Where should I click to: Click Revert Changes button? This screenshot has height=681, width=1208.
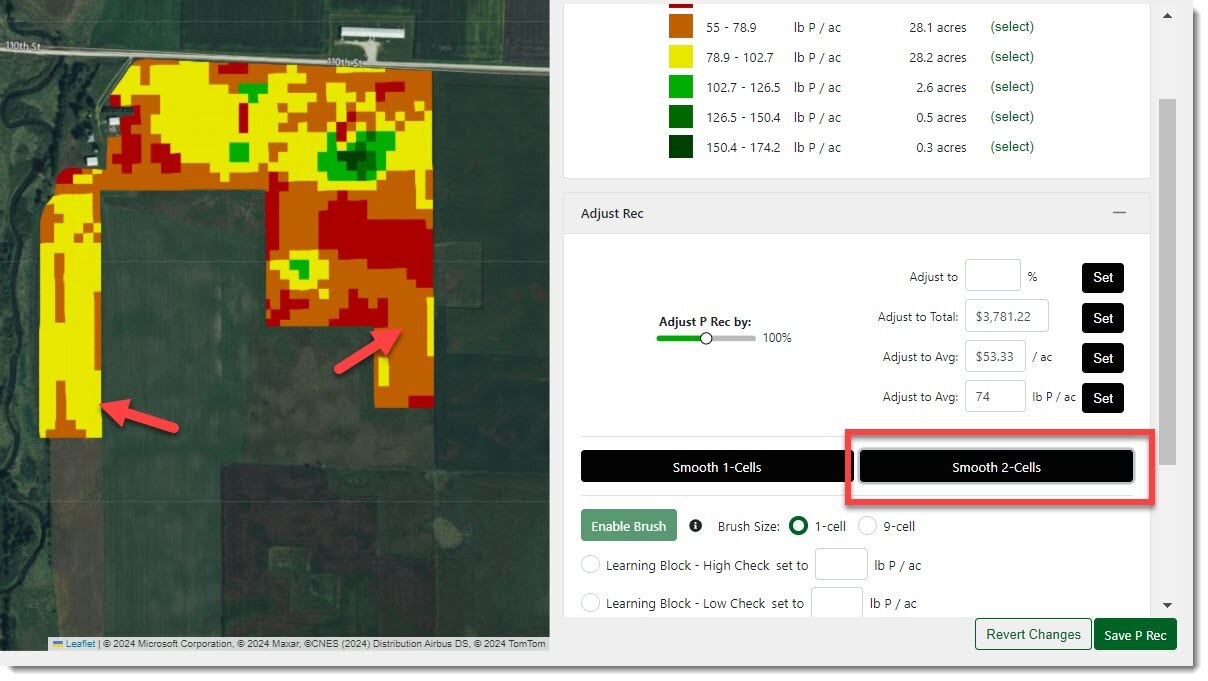pos(1033,635)
